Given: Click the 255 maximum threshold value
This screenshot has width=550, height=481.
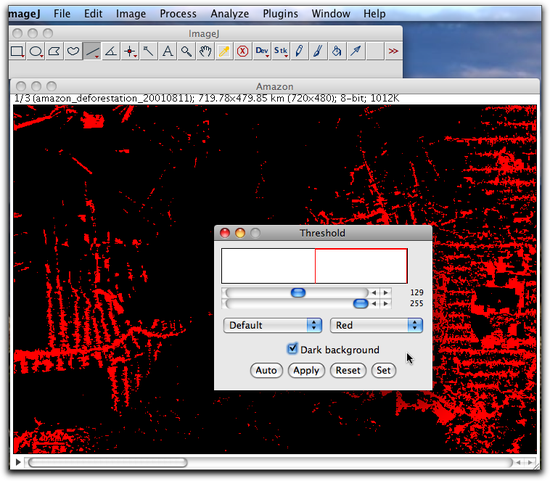Looking at the screenshot, I should (417, 303).
